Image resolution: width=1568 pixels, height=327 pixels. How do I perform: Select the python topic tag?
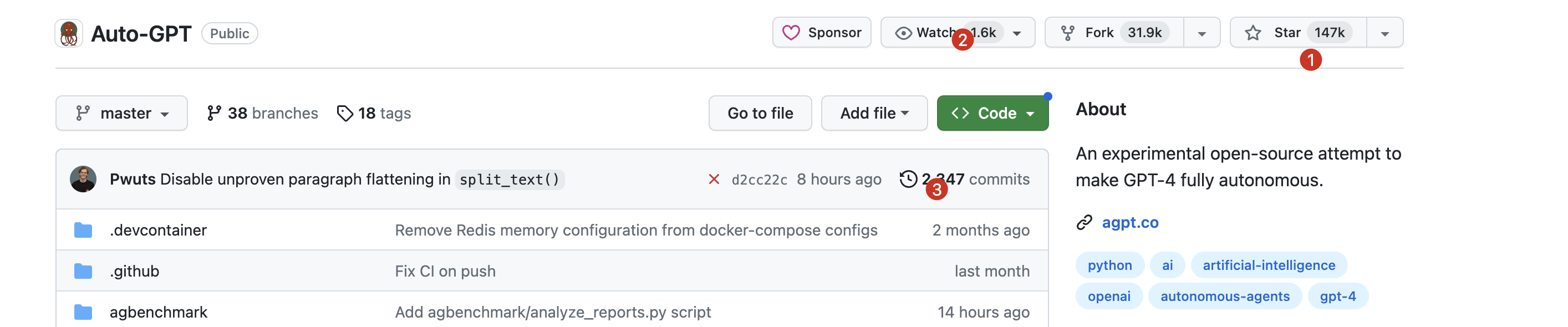[x=1109, y=265]
